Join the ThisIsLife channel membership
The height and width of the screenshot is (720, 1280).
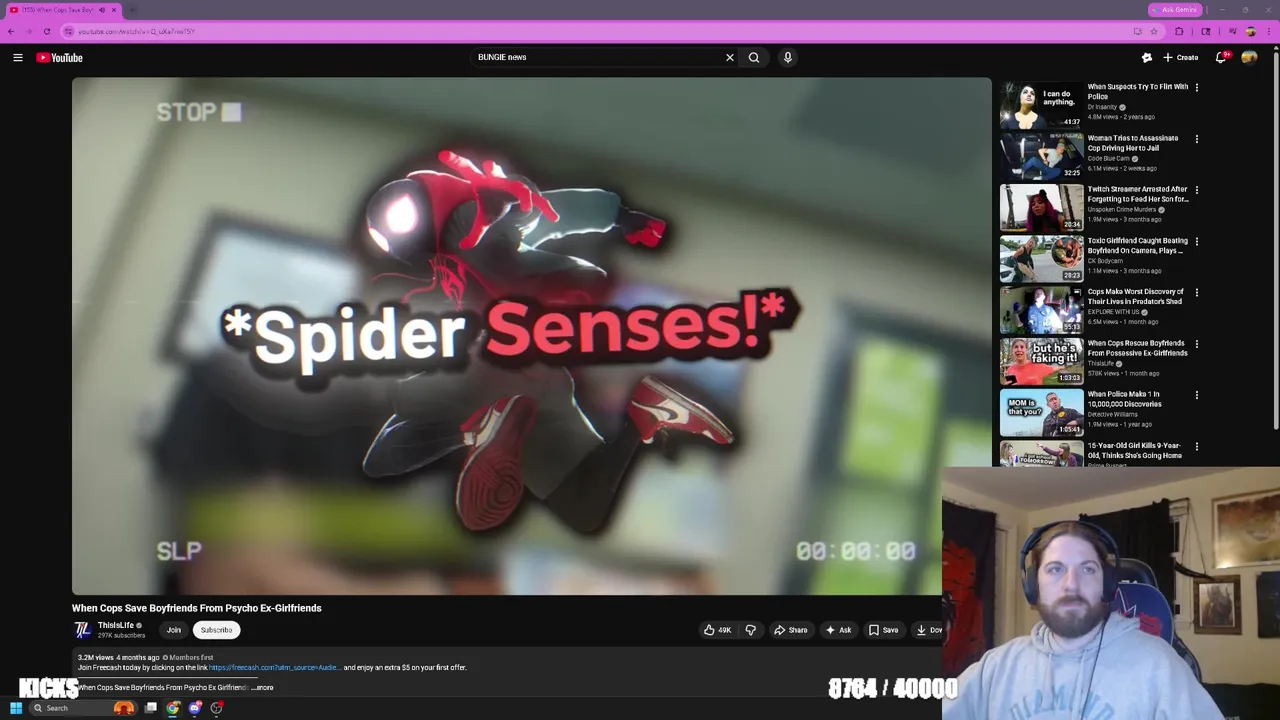point(174,630)
